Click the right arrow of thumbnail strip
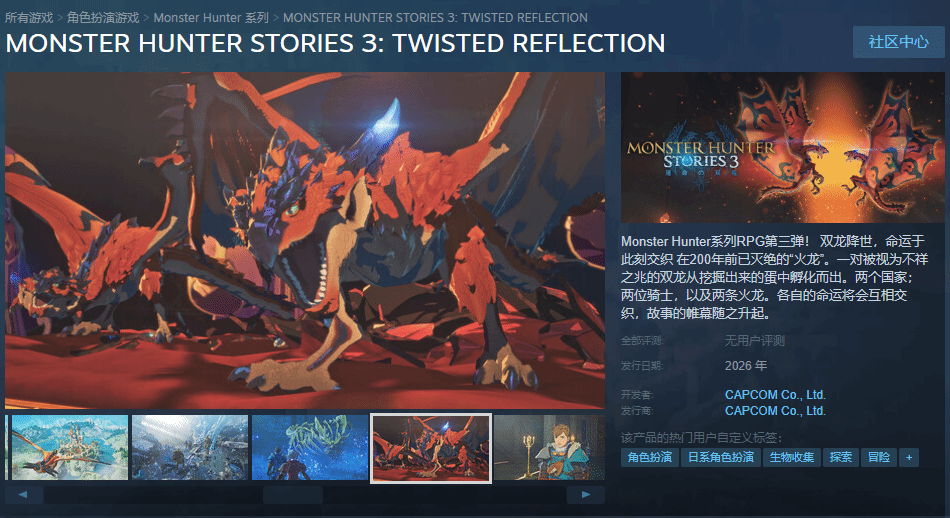This screenshot has height=518, width=950. pos(586,495)
